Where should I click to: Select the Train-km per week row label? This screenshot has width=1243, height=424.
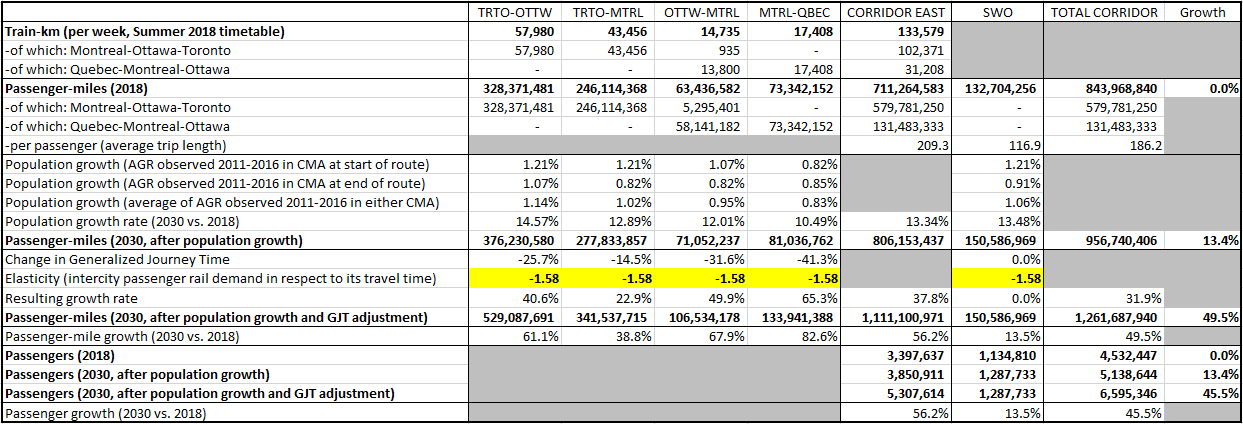(145, 32)
